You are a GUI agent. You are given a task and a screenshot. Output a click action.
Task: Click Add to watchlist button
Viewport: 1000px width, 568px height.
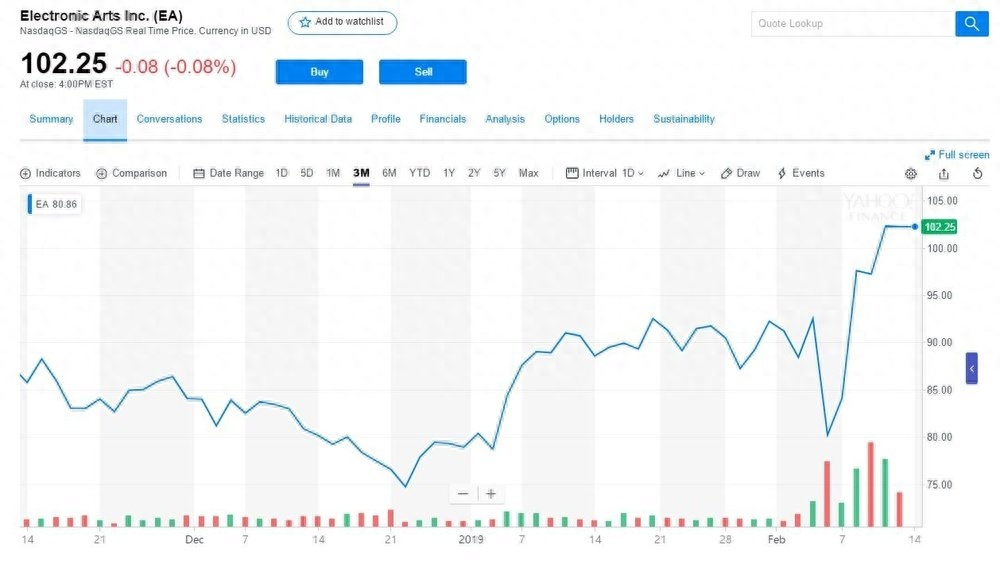[342, 22]
